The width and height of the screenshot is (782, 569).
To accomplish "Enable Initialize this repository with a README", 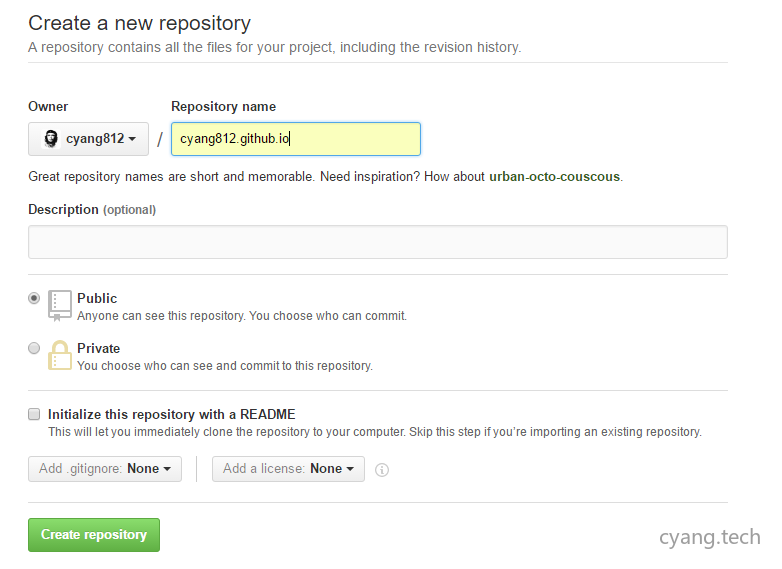I will 34,414.
